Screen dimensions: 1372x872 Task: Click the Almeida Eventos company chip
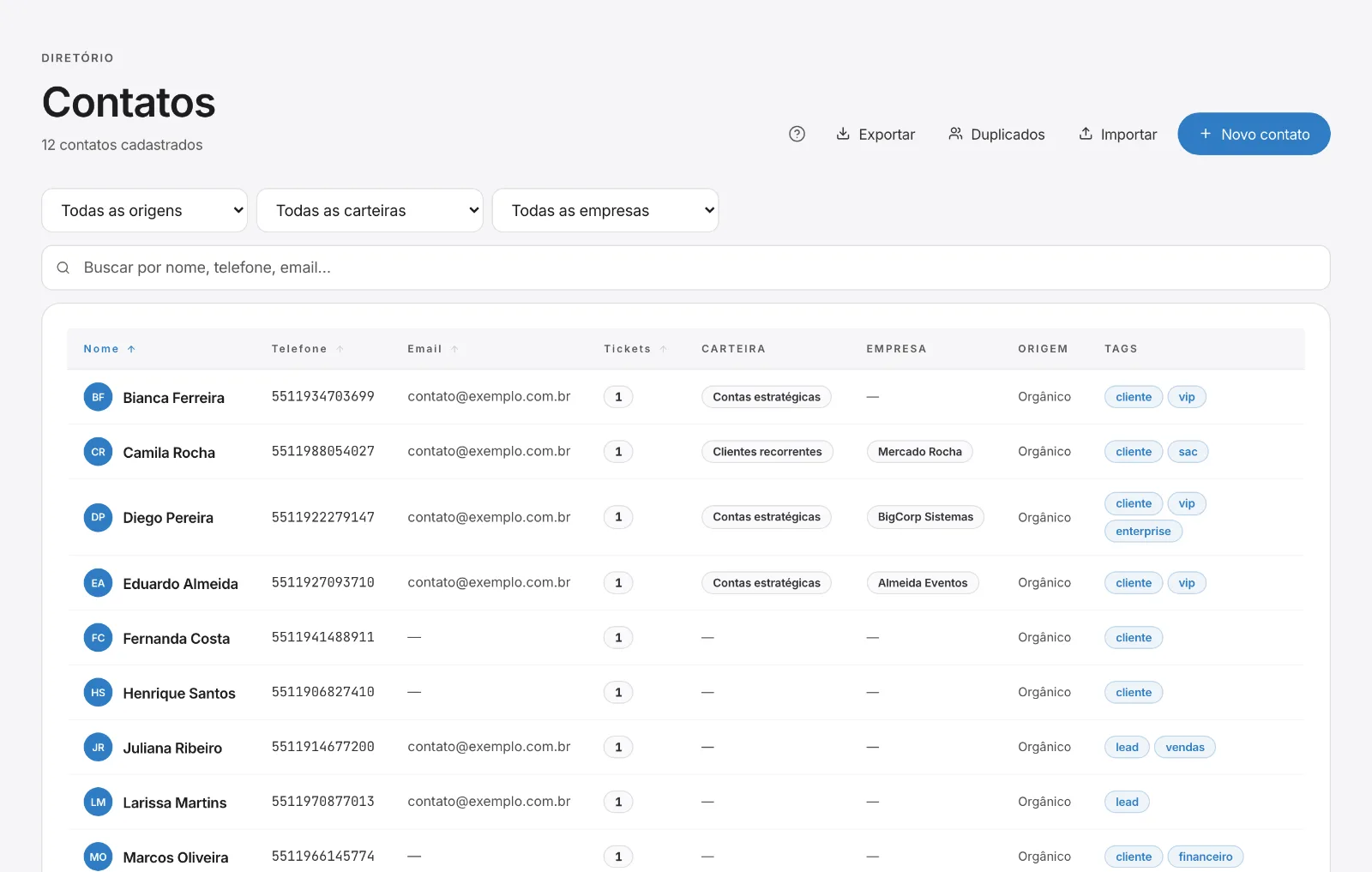point(923,583)
